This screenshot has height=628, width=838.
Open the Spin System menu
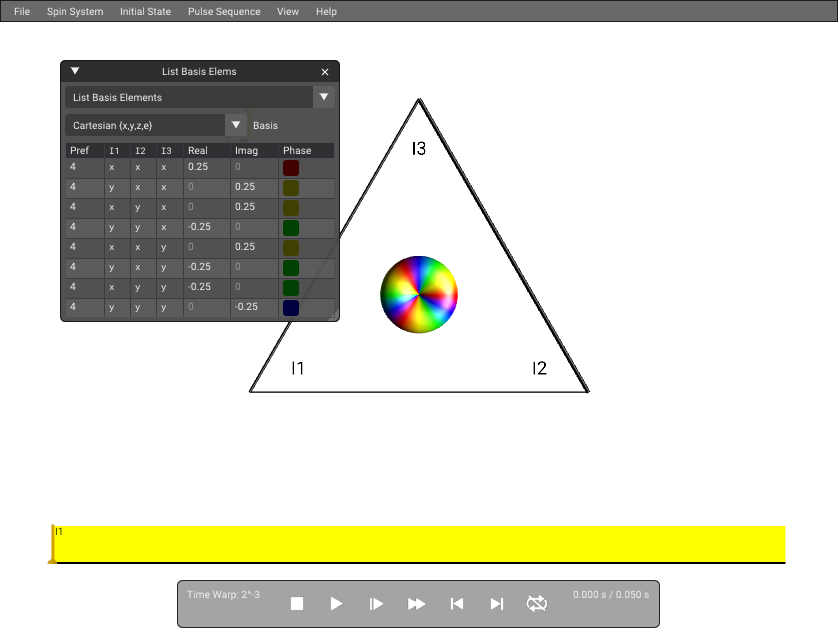click(75, 11)
